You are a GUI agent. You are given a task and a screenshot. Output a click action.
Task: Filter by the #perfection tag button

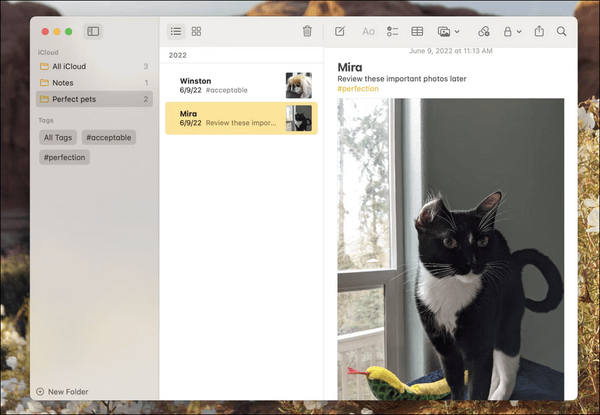tap(64, 157)
